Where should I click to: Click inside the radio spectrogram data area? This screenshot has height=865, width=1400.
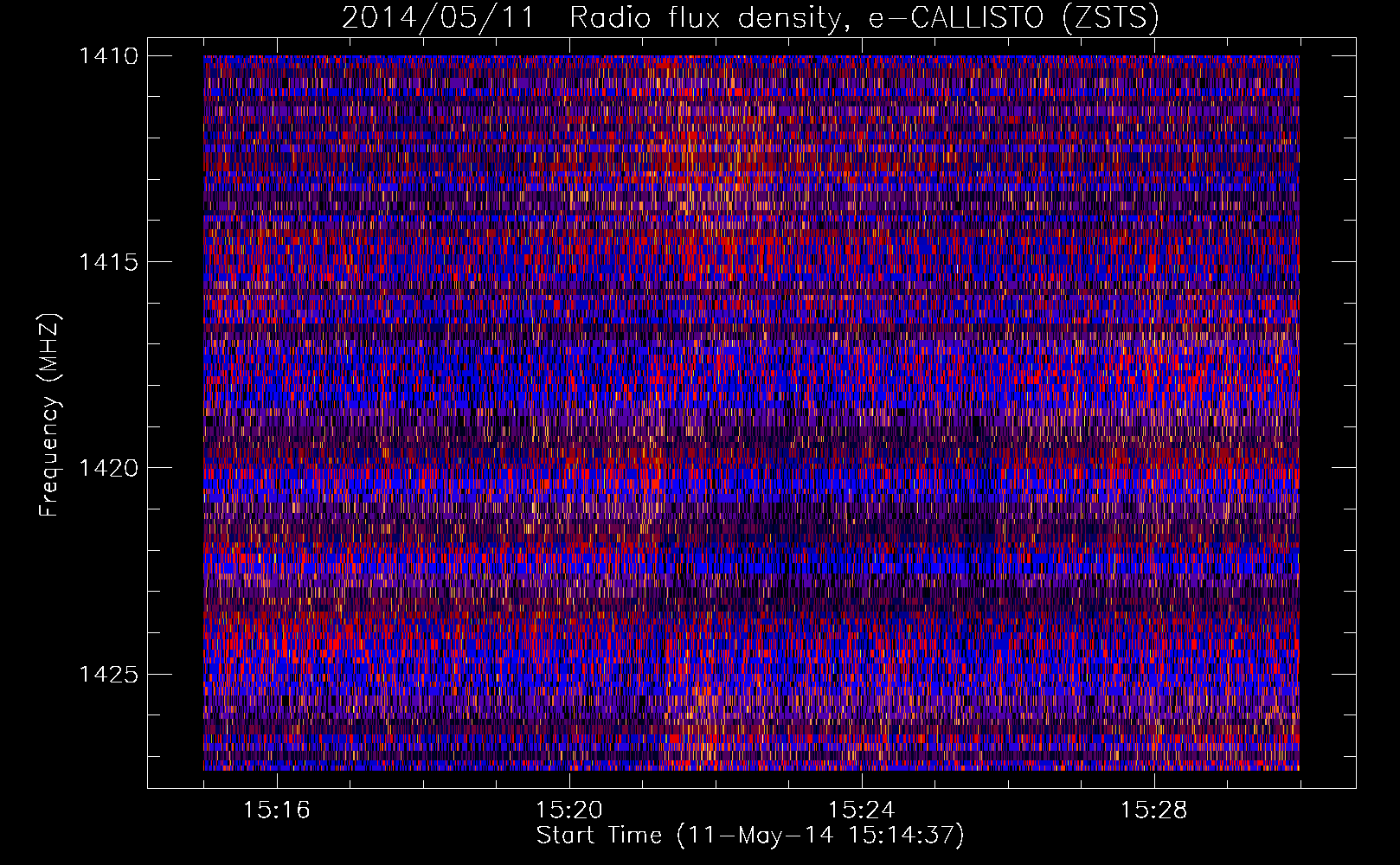tap(751, 413)
